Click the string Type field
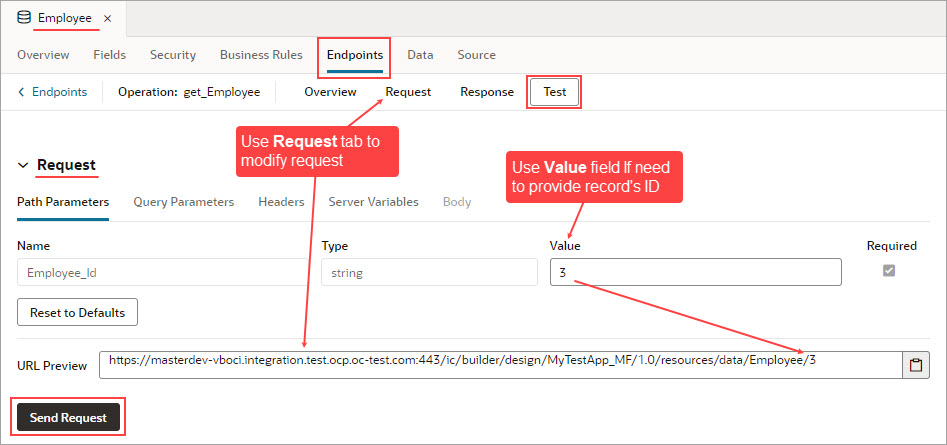947x445 pixels. point(429,272)
